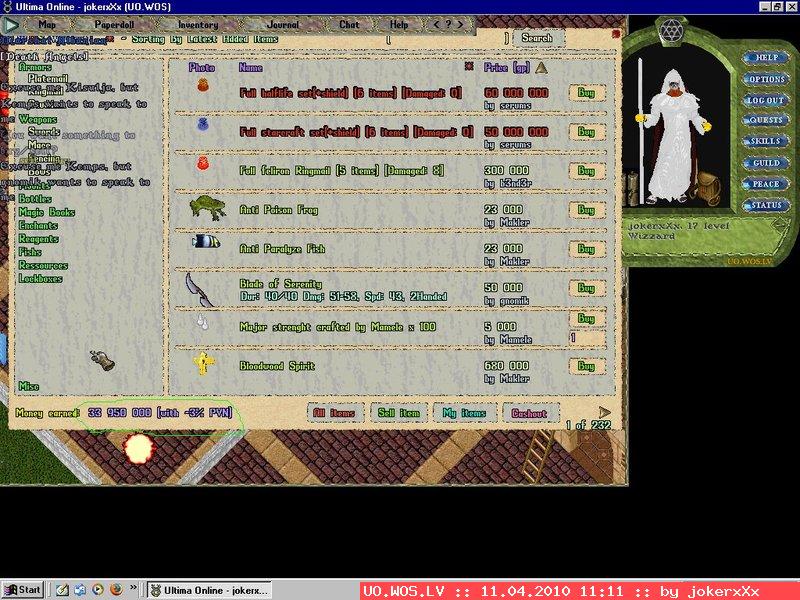800x600 pixels.
Task: Select the Bottles category
Action: (35, 198)
